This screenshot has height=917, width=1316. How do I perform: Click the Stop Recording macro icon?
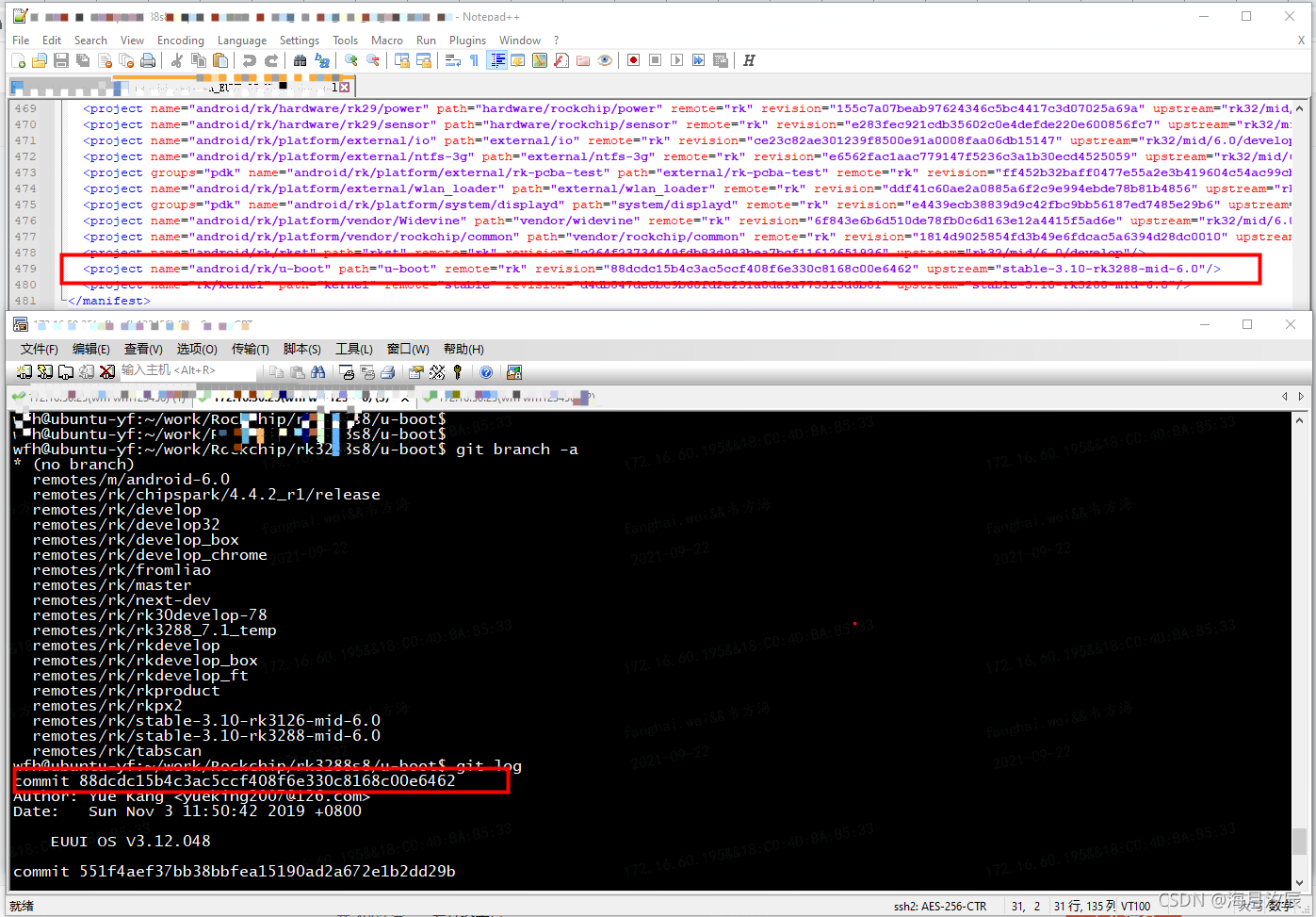coord(655,60)
